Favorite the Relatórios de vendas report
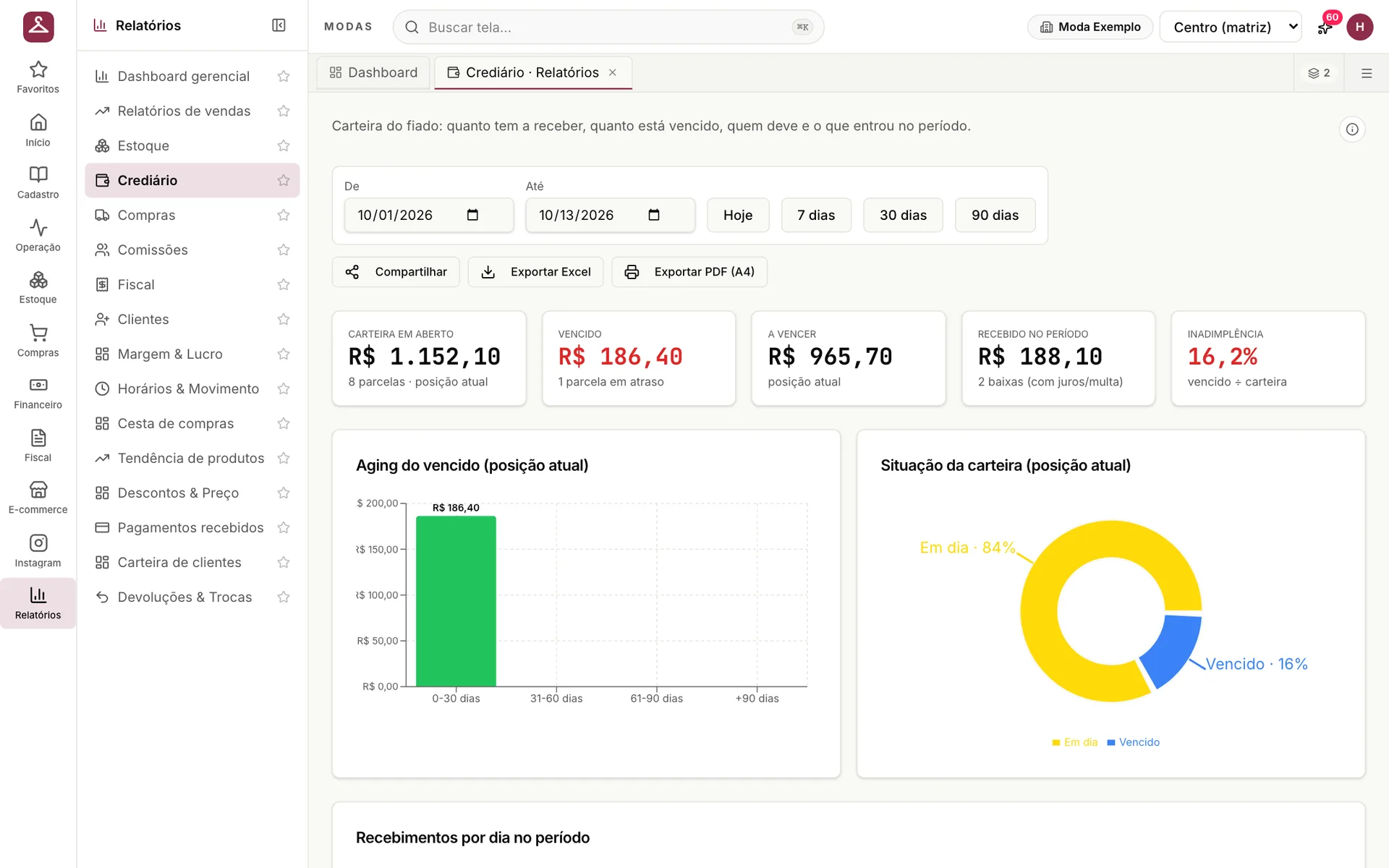The height and width of the screenshot is (868, 1389). 284,111
